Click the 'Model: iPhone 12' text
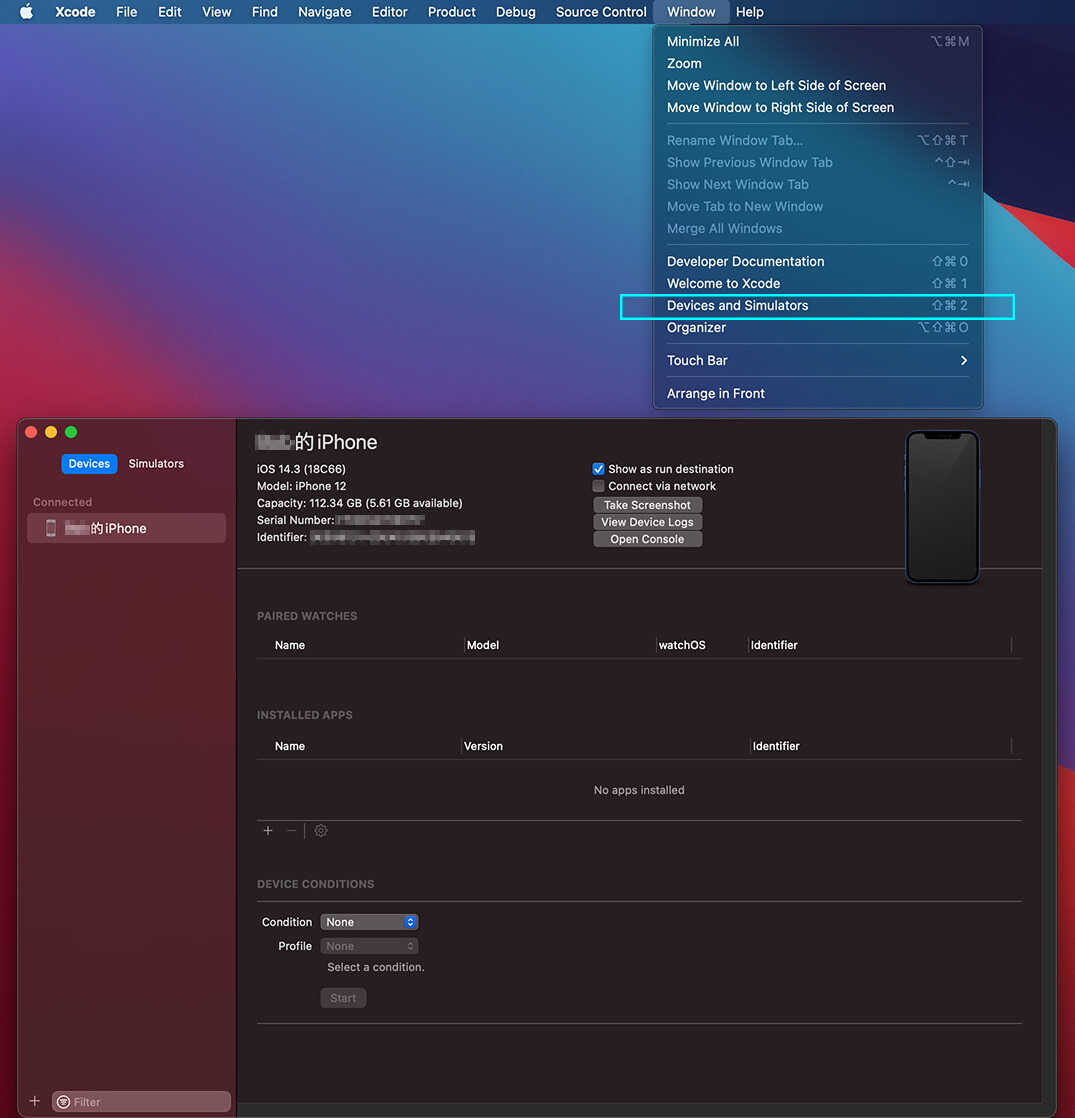The height and width of the screenshot is (1118, 1075). [x=302, y=486]
